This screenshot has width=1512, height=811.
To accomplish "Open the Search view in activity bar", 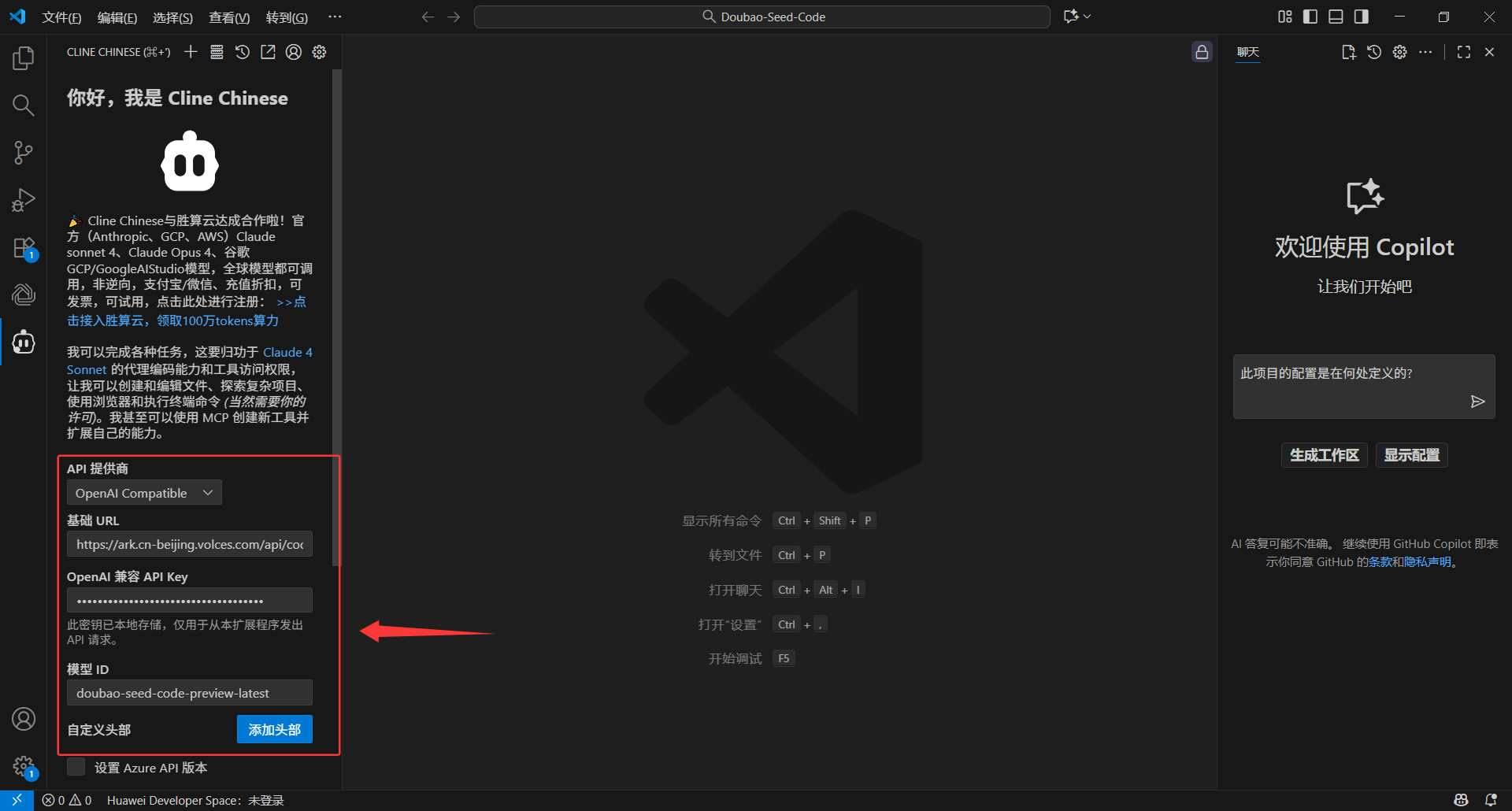I will 24,105.
